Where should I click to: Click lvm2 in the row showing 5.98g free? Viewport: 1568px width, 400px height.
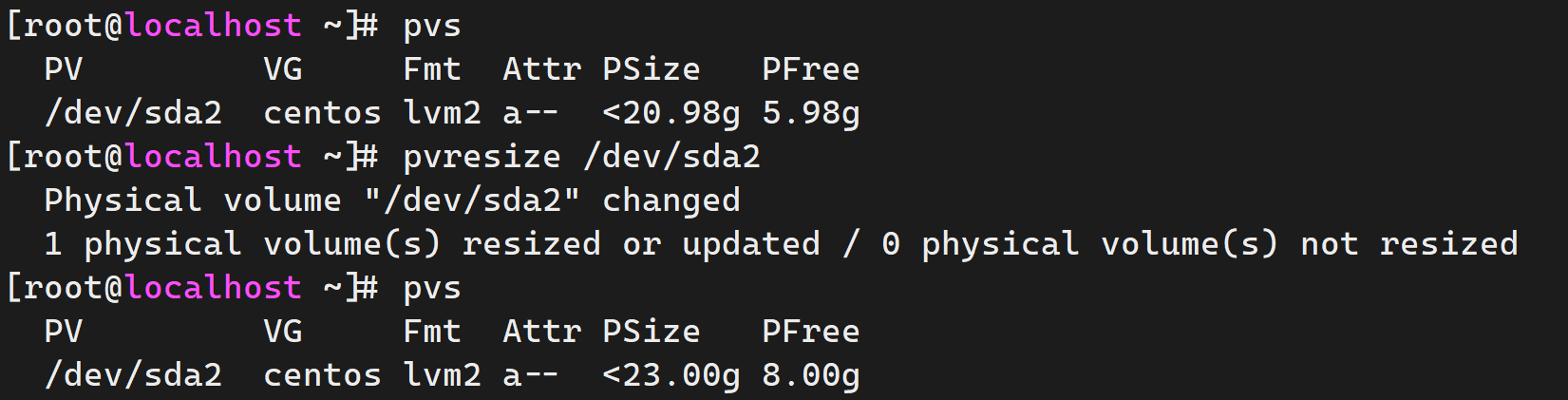point(442,113)
